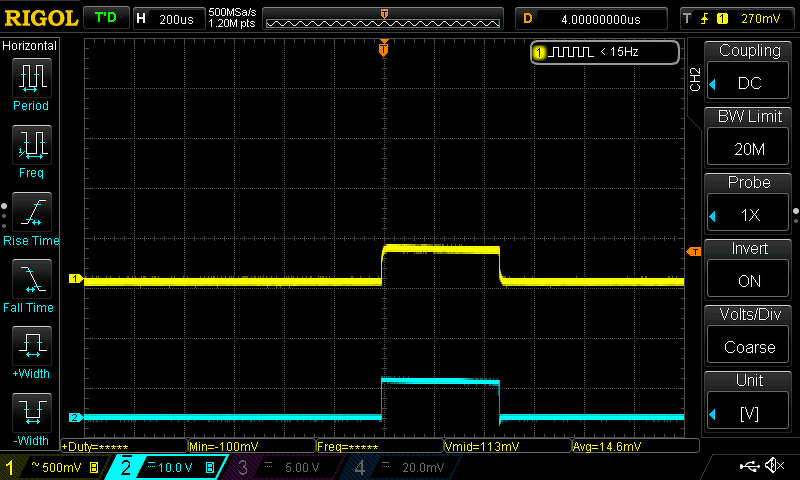Click the 500MSa/s sample rate text
The image size is (800, 480).
click(232, 13)
